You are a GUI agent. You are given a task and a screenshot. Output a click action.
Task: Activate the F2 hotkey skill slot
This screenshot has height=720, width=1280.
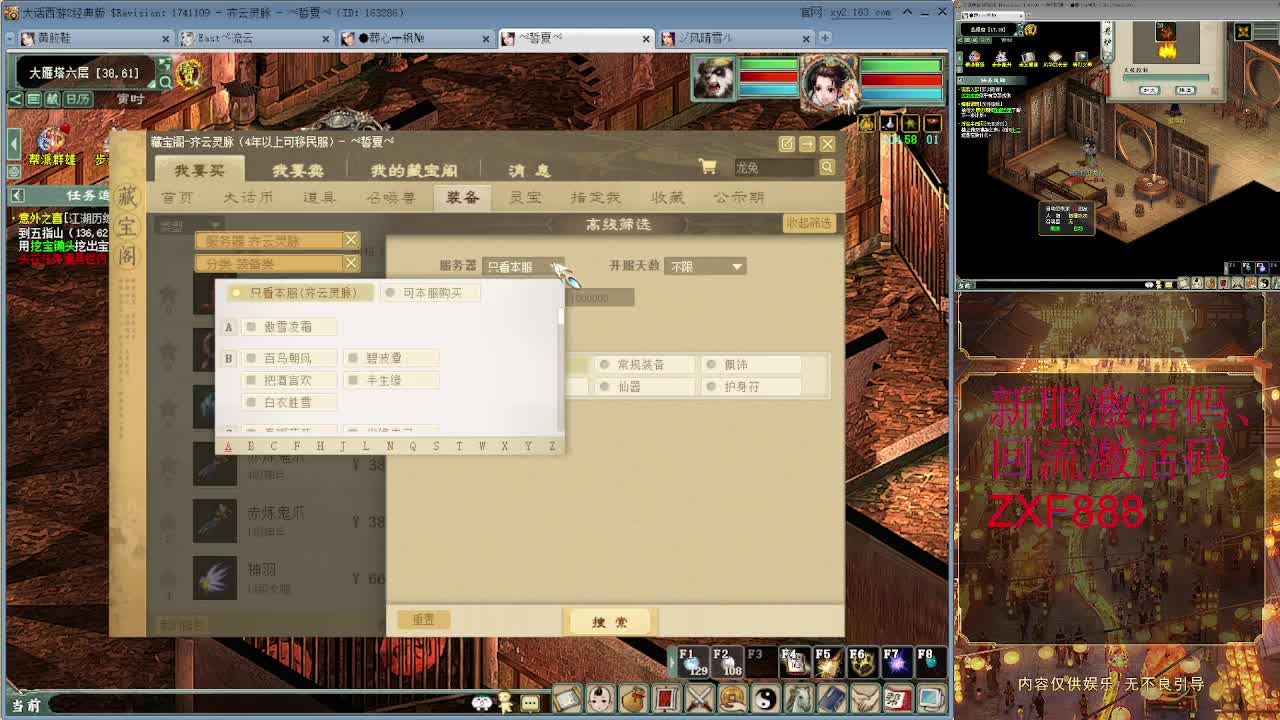click(x=726, y=661)
